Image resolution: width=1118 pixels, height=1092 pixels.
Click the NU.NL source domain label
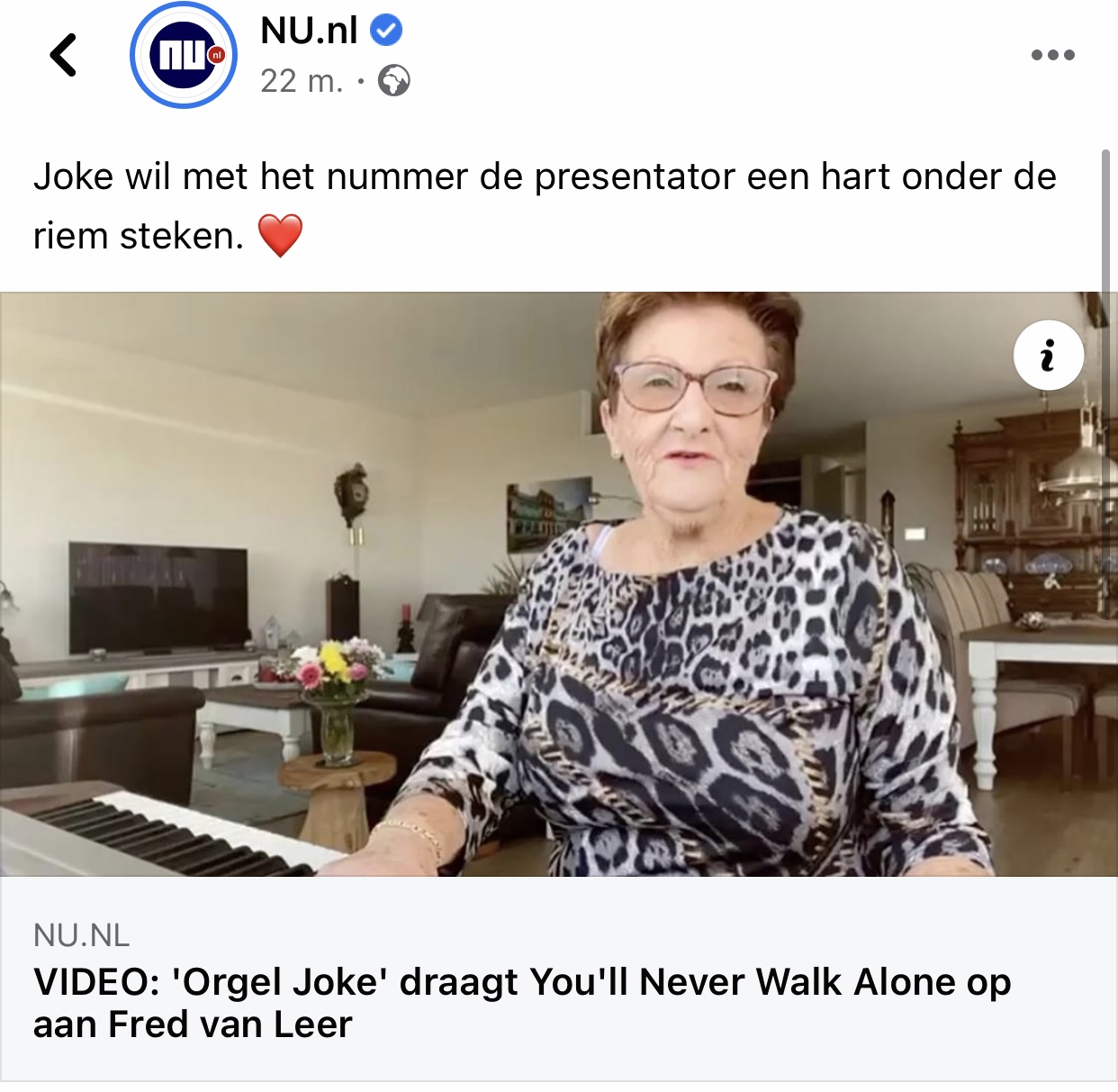(x=82, y=935)
